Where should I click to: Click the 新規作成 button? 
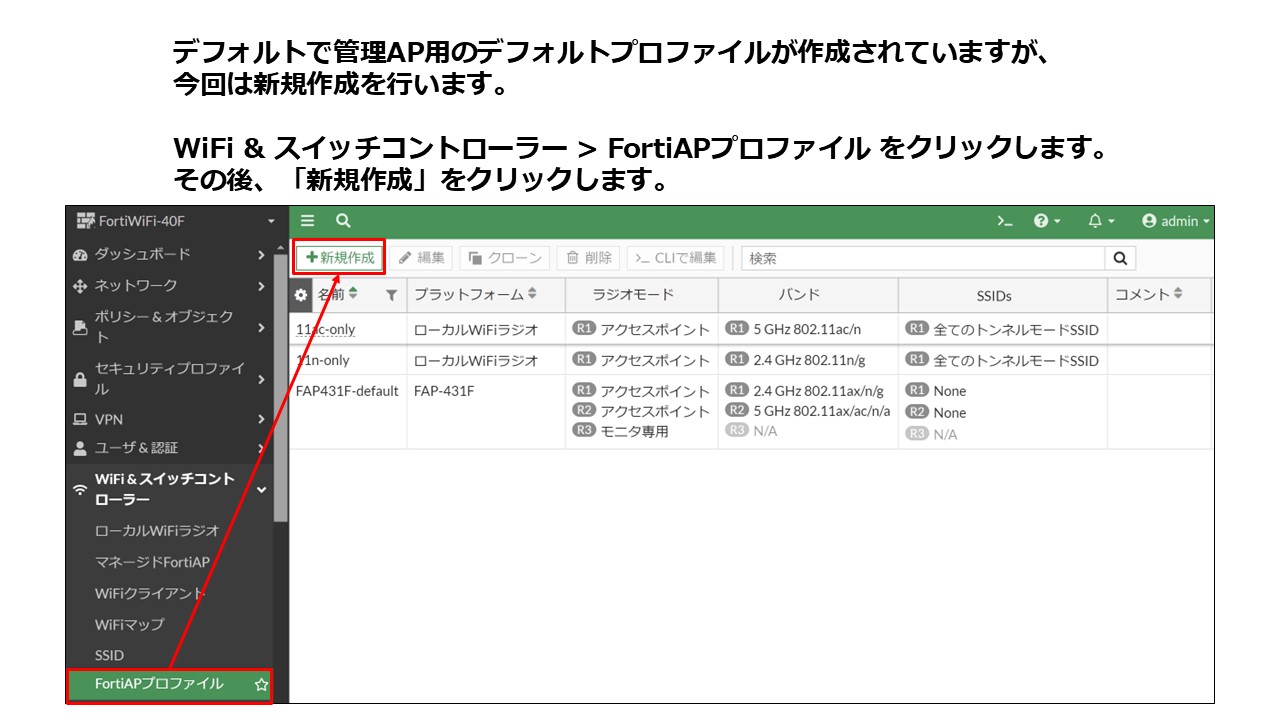point(340,258)
